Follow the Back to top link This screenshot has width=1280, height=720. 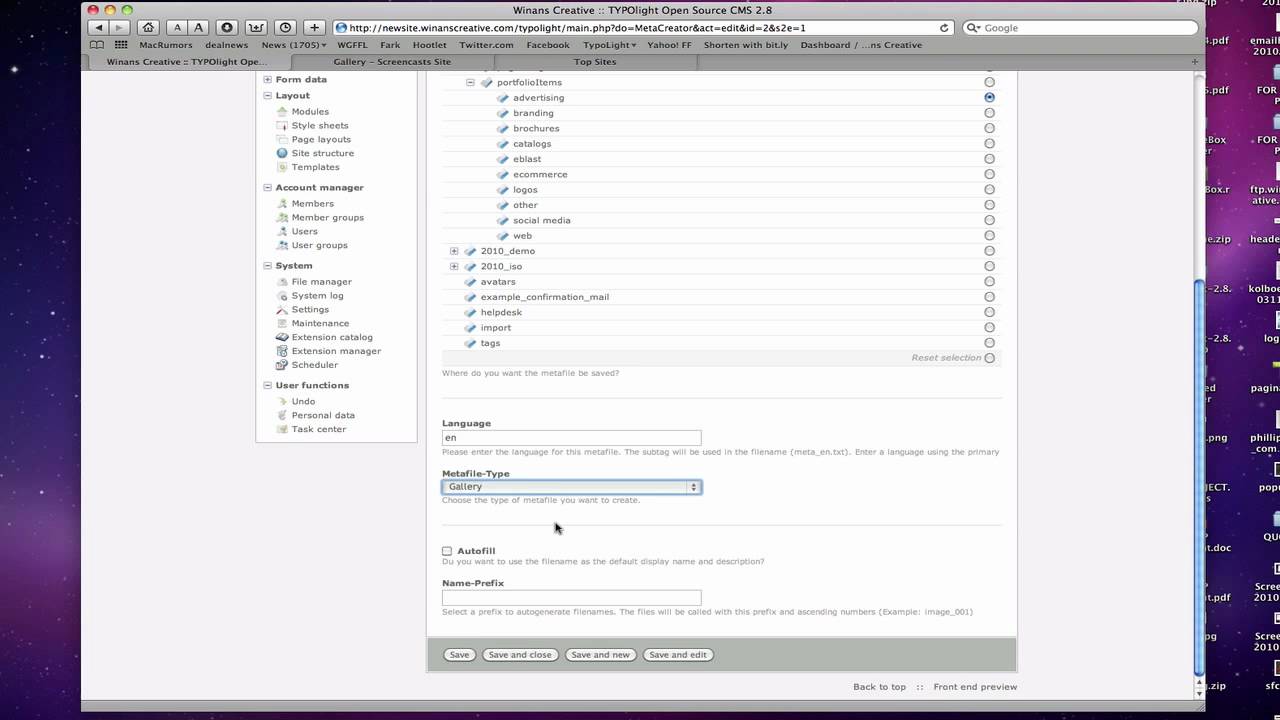tap(879, 687)
